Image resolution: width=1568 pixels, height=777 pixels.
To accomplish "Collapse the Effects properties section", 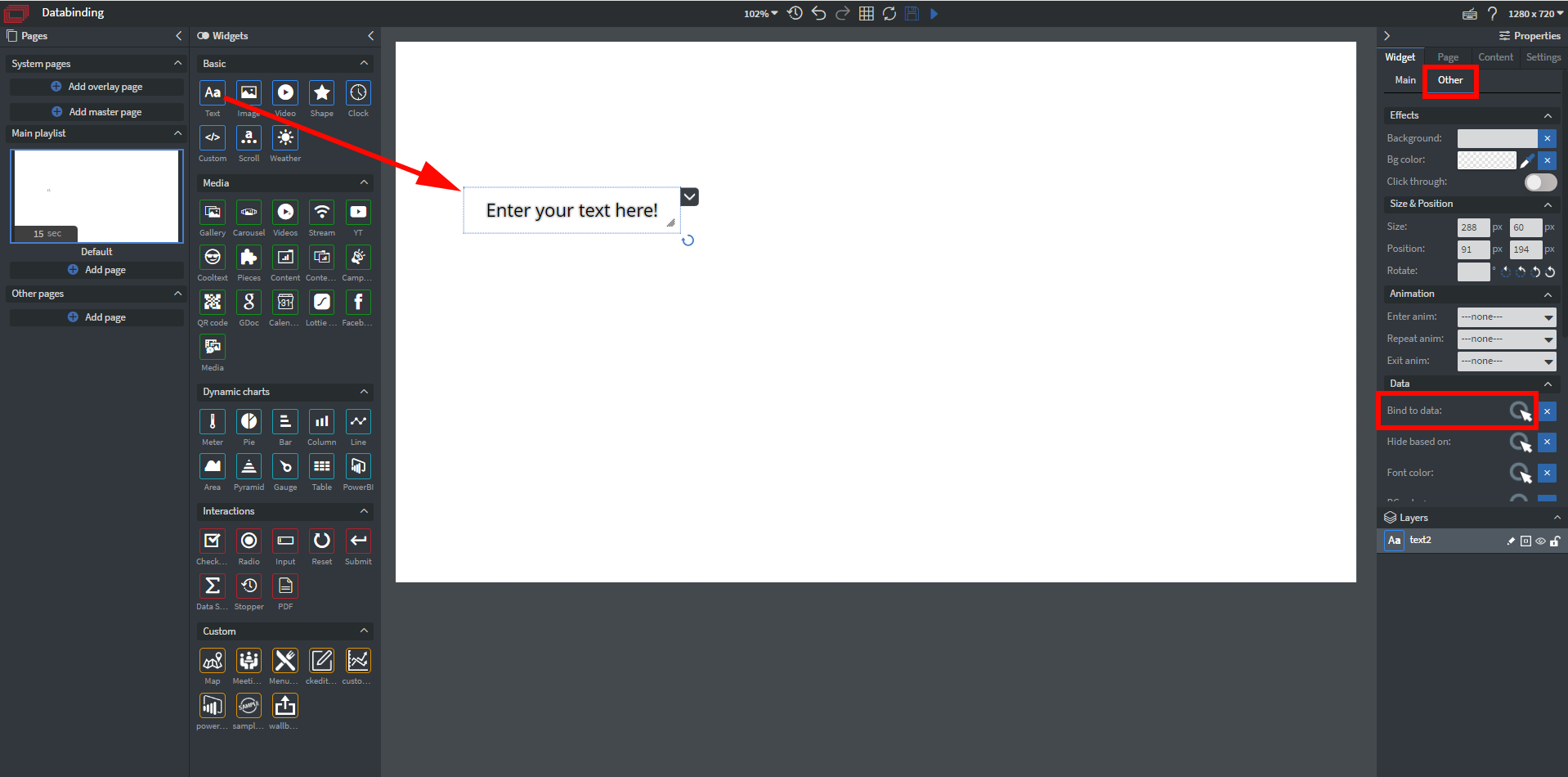I will 1548,115.
